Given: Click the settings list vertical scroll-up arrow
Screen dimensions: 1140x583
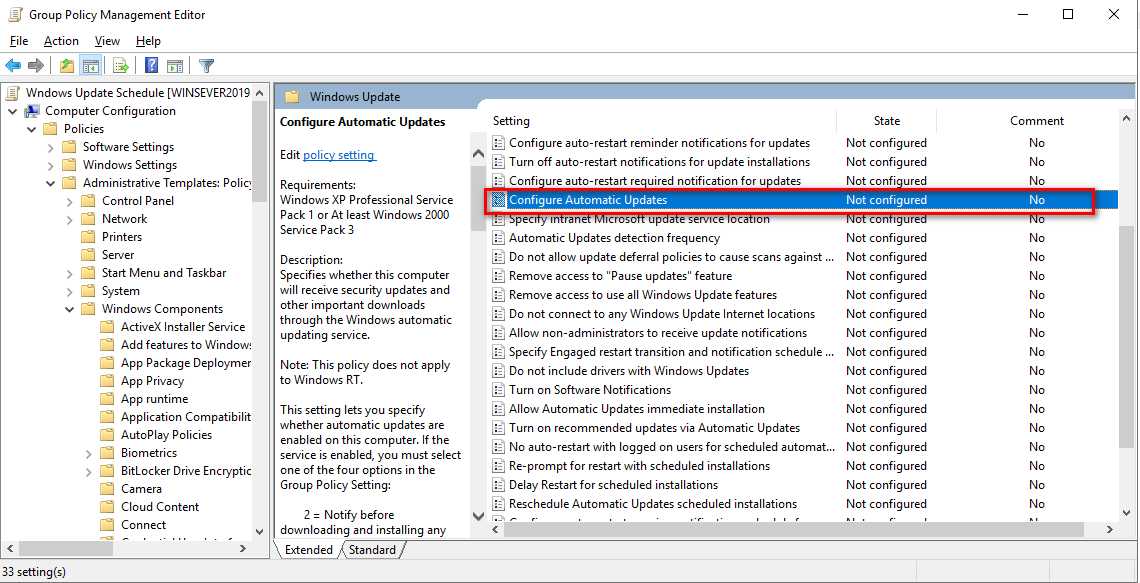Looking at the screenshot, I should click(1126, 118).
